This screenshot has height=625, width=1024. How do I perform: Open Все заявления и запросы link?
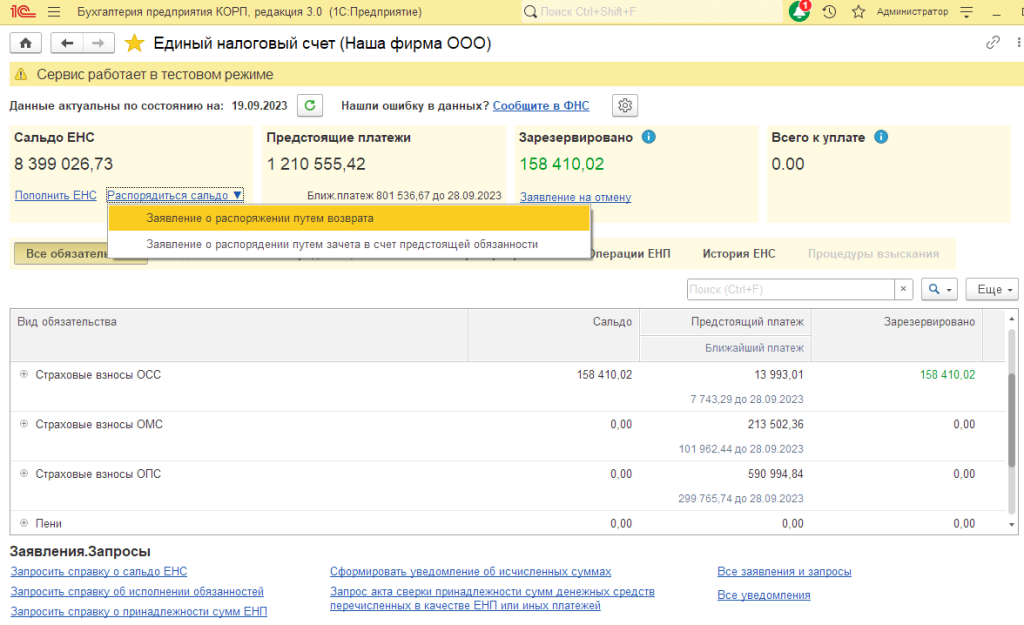(784, 571)
